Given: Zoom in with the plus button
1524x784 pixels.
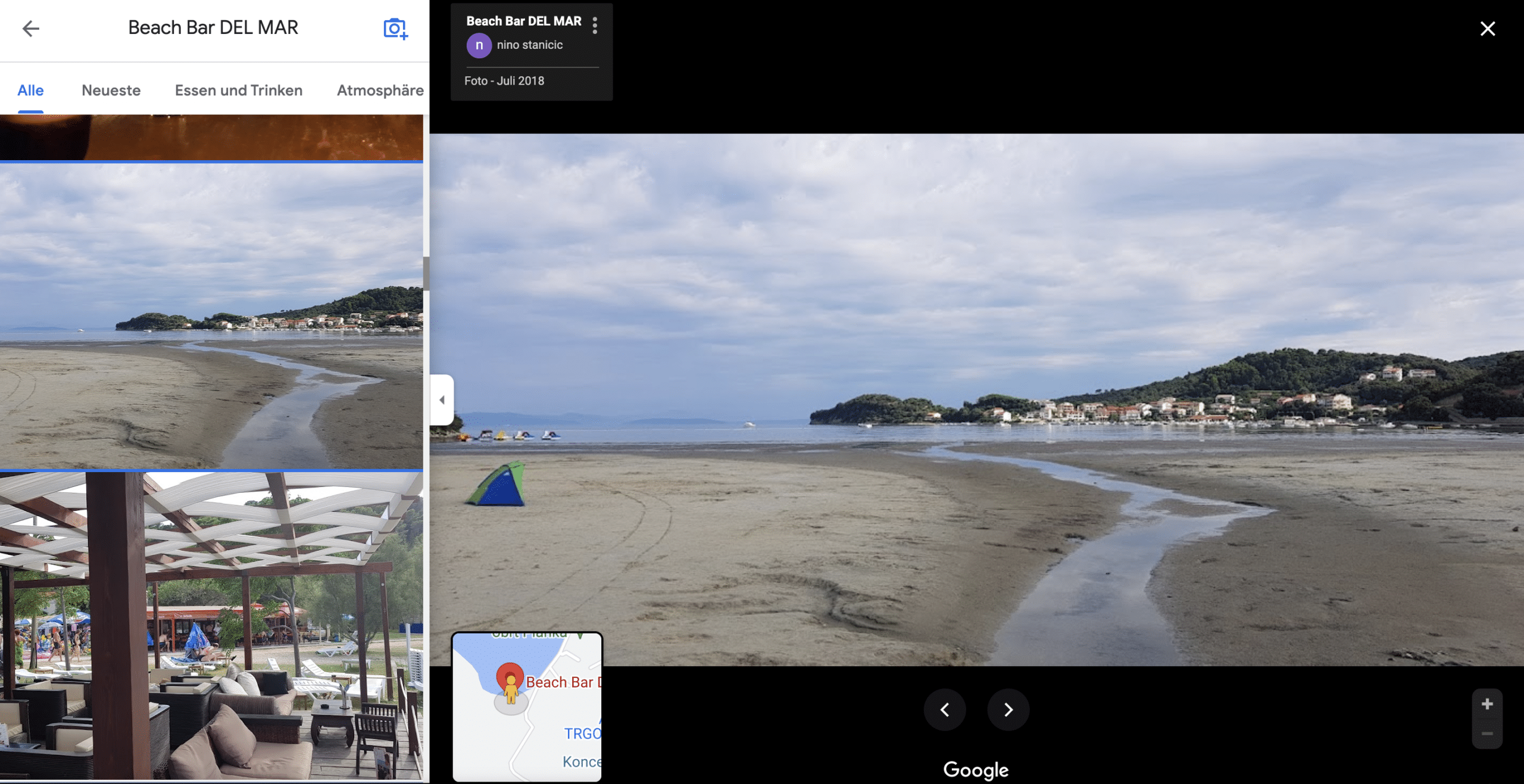Looking at the screenshot, I should [x=1487, y=704].
